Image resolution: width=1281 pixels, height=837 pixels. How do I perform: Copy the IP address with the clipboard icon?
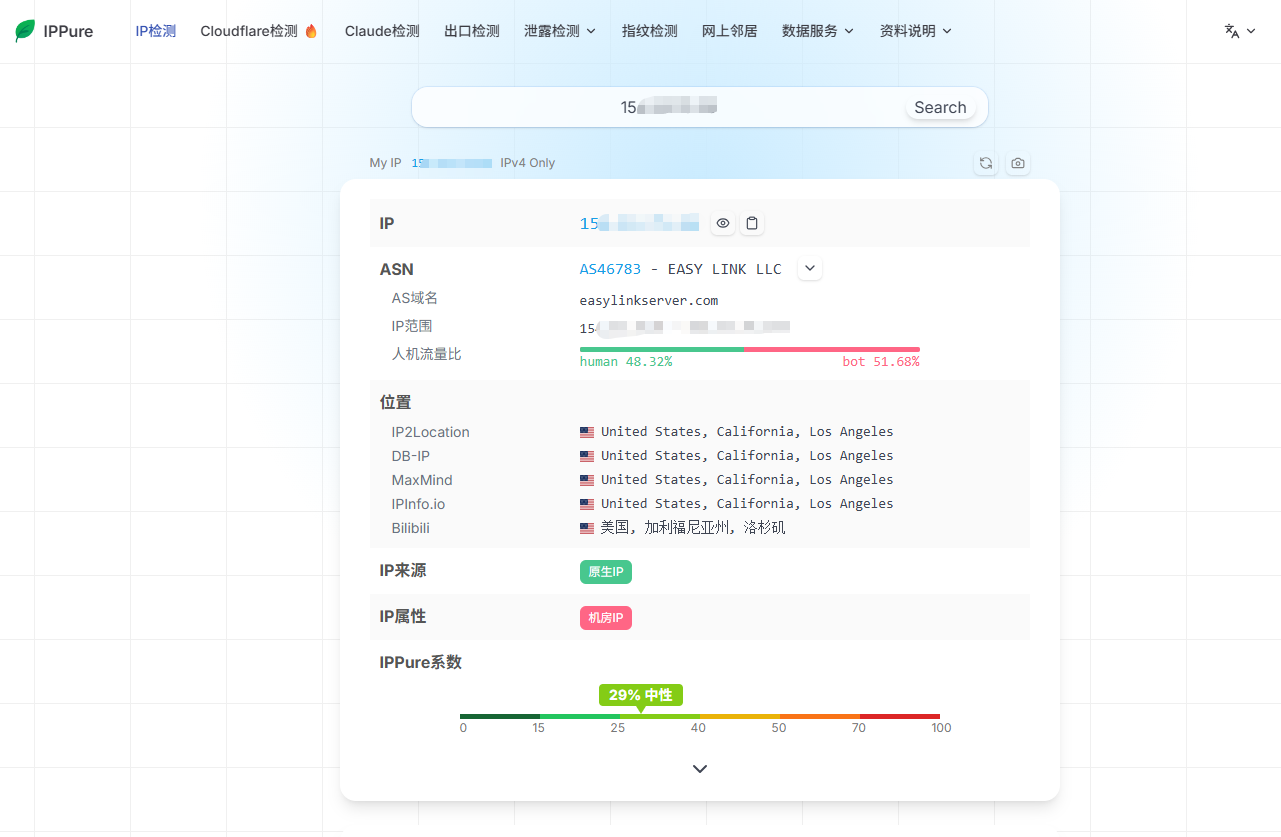click(x=752, y=223)
